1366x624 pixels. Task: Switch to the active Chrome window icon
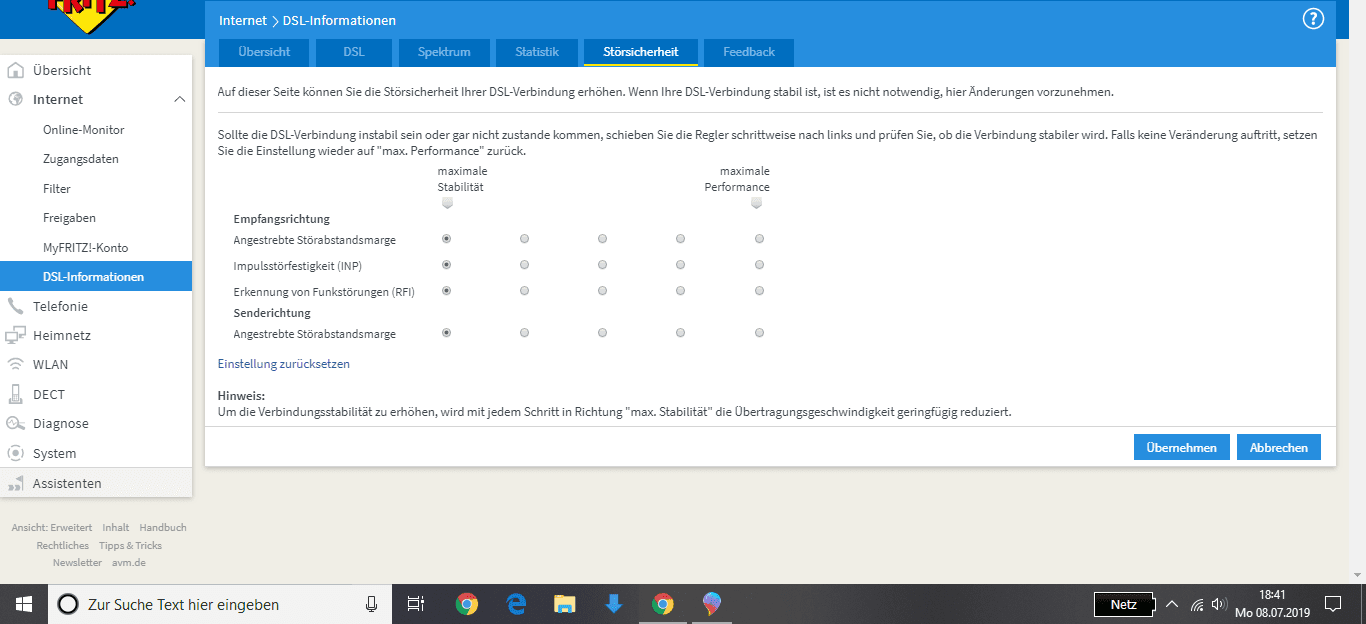point(662,604)
